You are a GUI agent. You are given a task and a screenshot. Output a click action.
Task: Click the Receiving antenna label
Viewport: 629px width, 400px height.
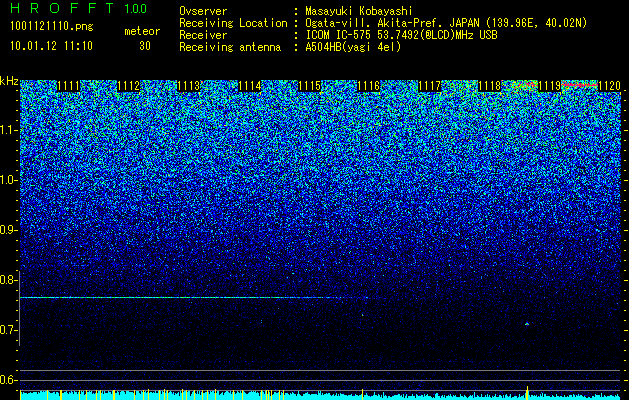pos(230,47)
